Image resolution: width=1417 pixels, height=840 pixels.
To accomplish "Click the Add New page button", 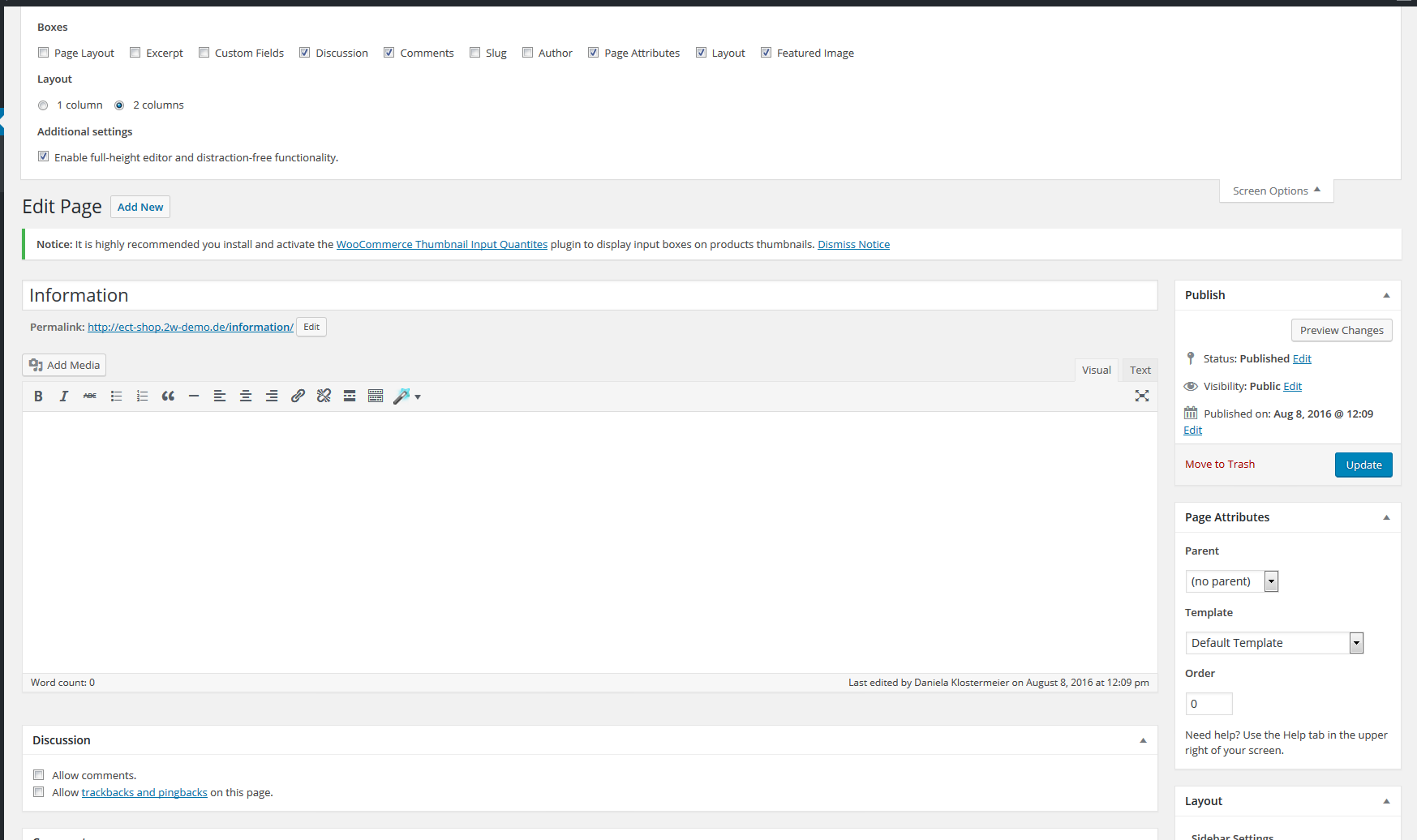I will click(140, 207).
